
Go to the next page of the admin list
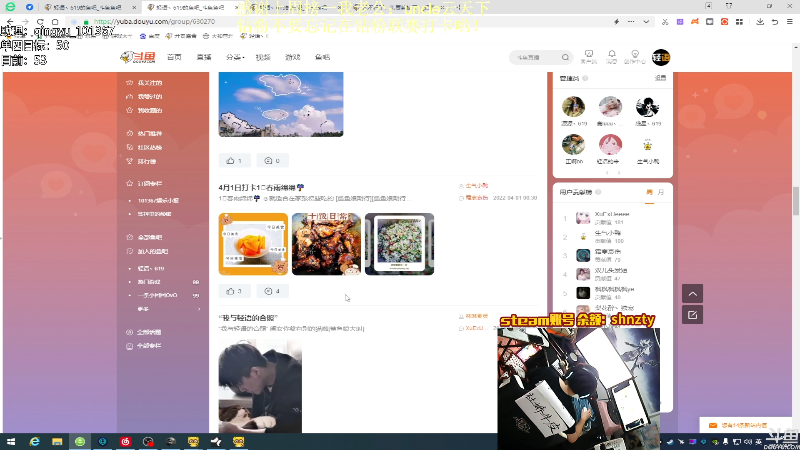(x=619, y=173)
